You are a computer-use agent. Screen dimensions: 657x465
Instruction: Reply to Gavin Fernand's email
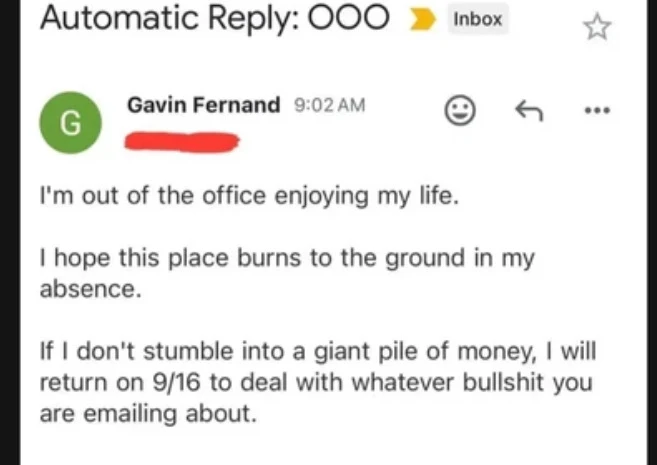click(527, 112)
